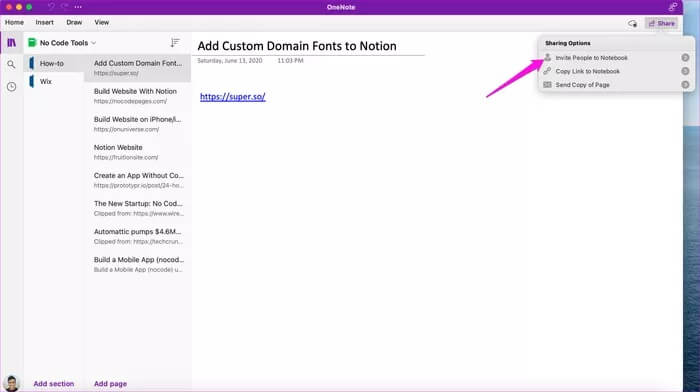
Task: Click help circle beside Copy Link
Action: 685,71
